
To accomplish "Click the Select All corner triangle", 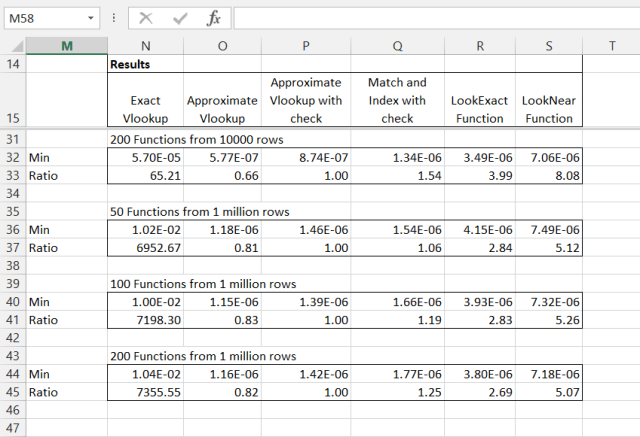I will pos(13,46).
